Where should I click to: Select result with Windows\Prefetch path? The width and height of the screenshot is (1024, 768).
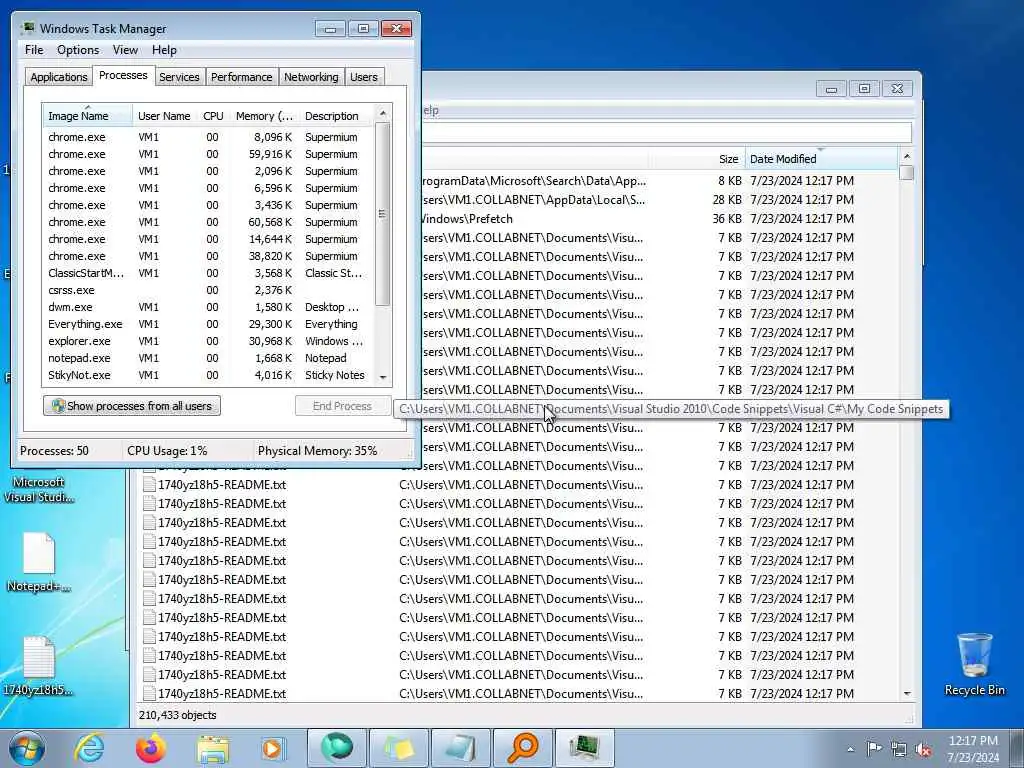tap(660, 219)
